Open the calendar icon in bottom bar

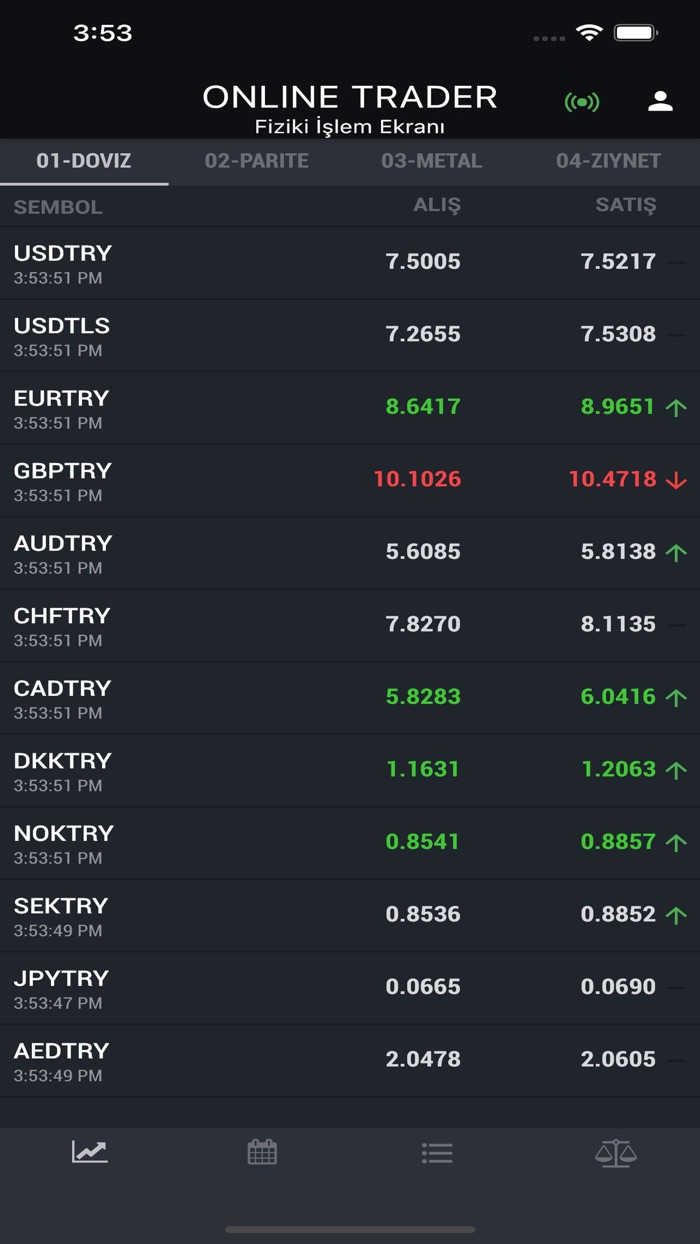pos(262,1152)
